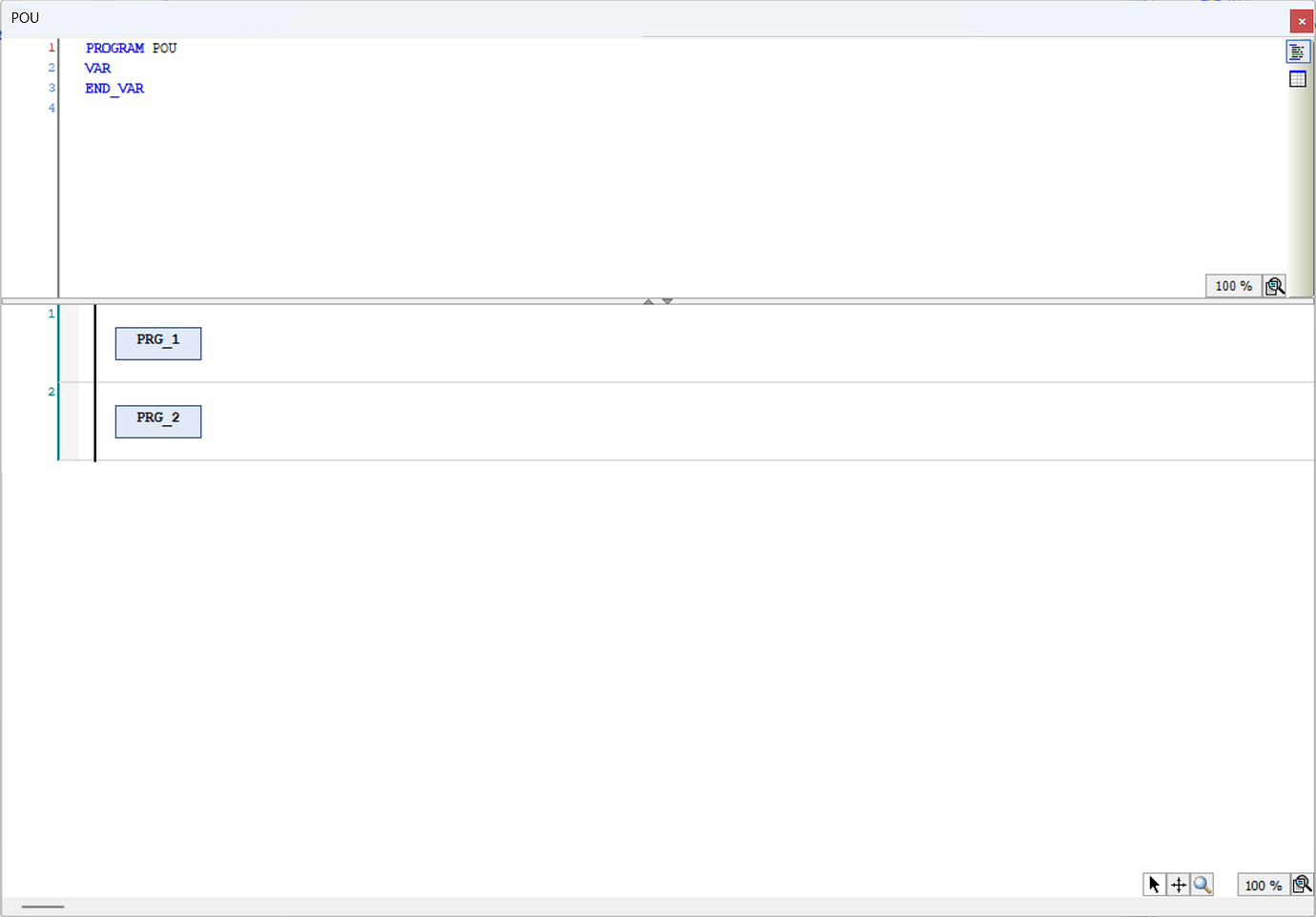1316x917 pixels.
Task: Click line number 2 beside VAR
Action: [51, 68]
